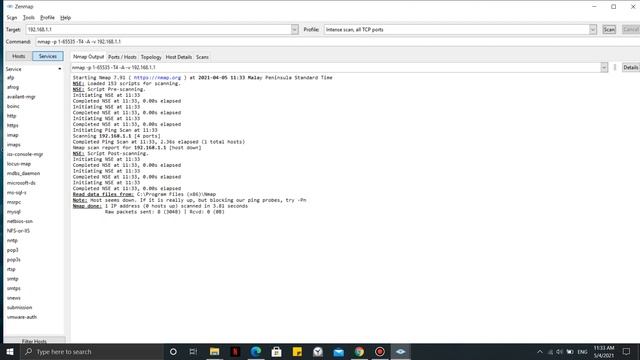This screenshot has height=360, width=640.
Task: Click the Filter Hosts button
Action: (x=34, y=341)
